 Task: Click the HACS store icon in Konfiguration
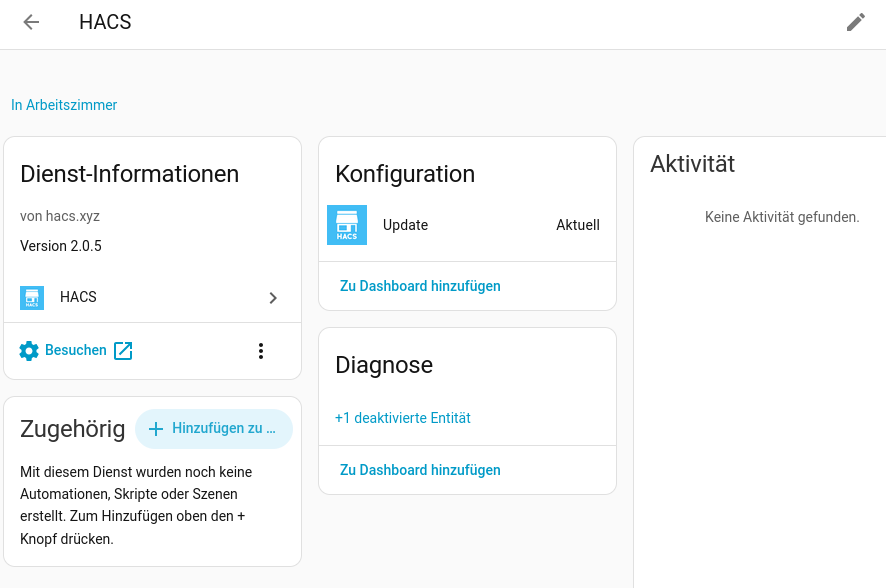(x=347, y=225)
